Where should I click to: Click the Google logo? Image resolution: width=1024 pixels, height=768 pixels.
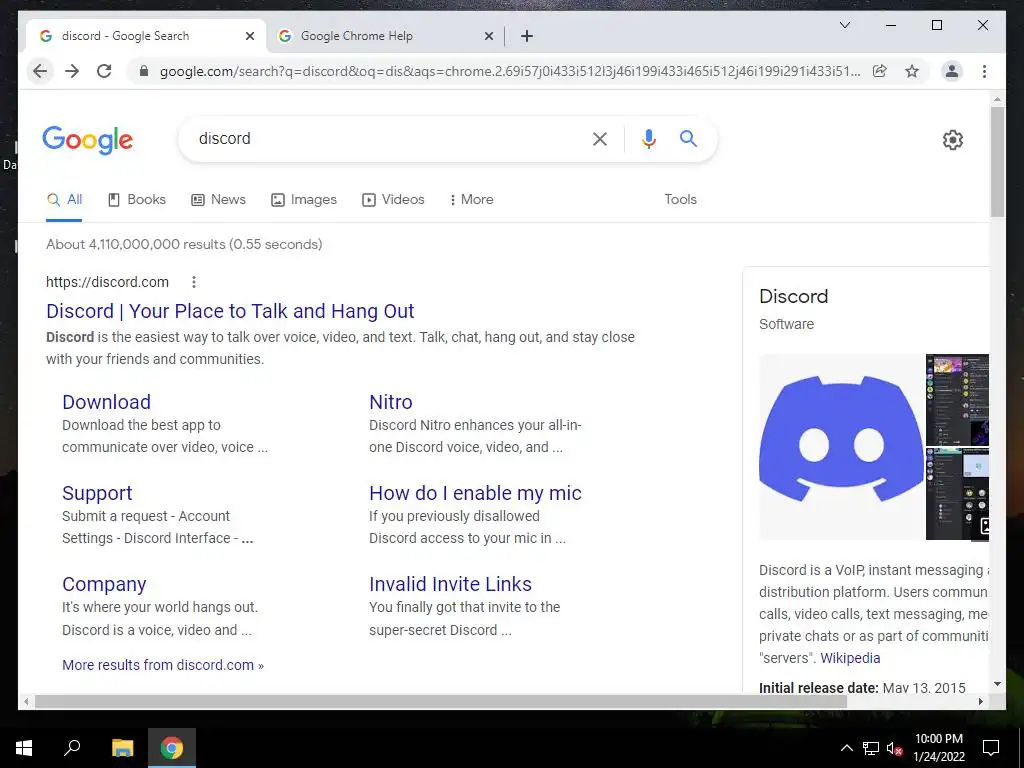pyautogui.click(x=88, y=140)
